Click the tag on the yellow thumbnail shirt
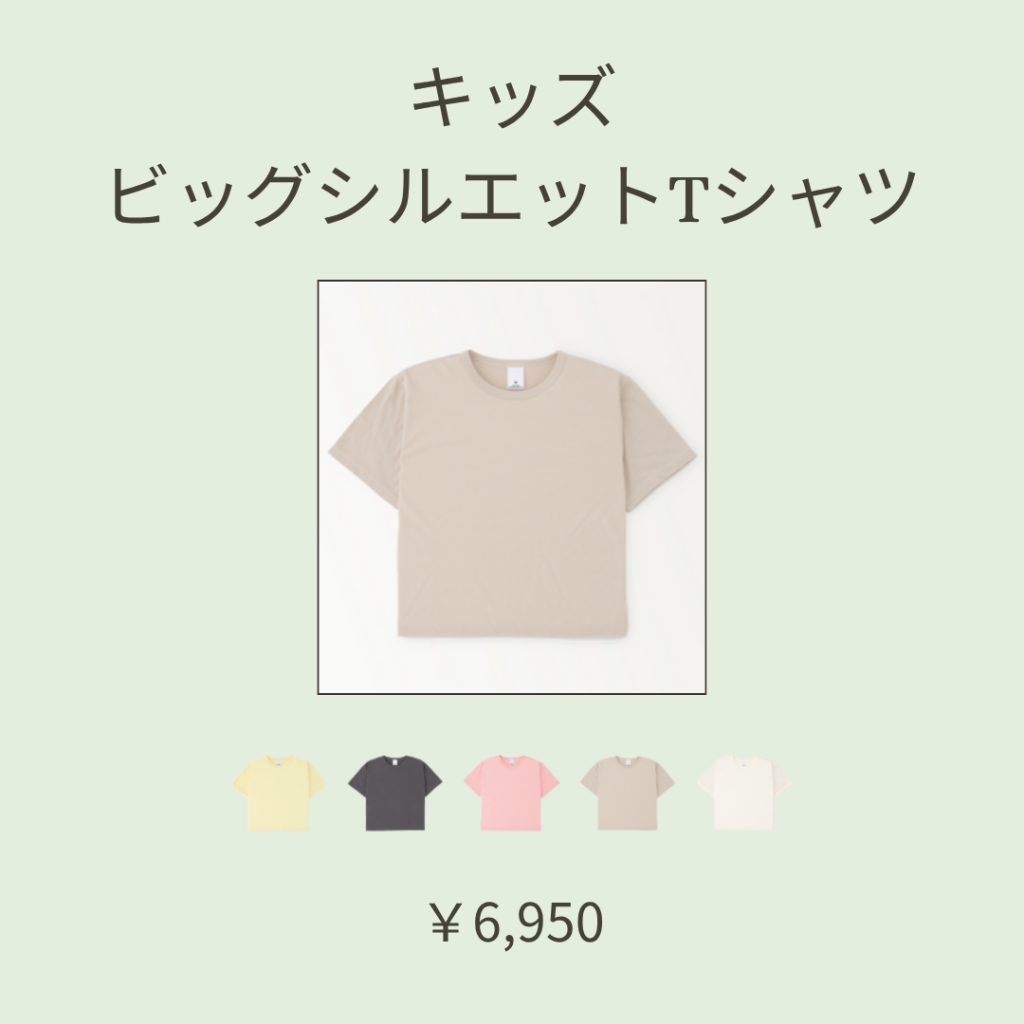 pos(280,761)
